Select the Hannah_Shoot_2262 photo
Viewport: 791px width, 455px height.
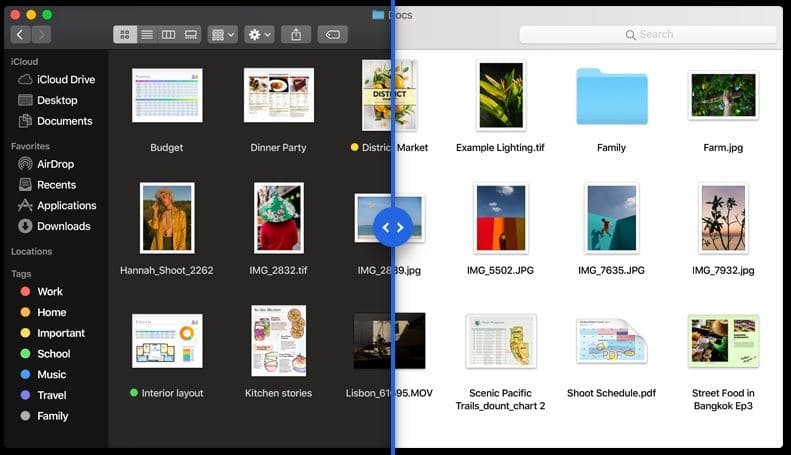point(167,218)
